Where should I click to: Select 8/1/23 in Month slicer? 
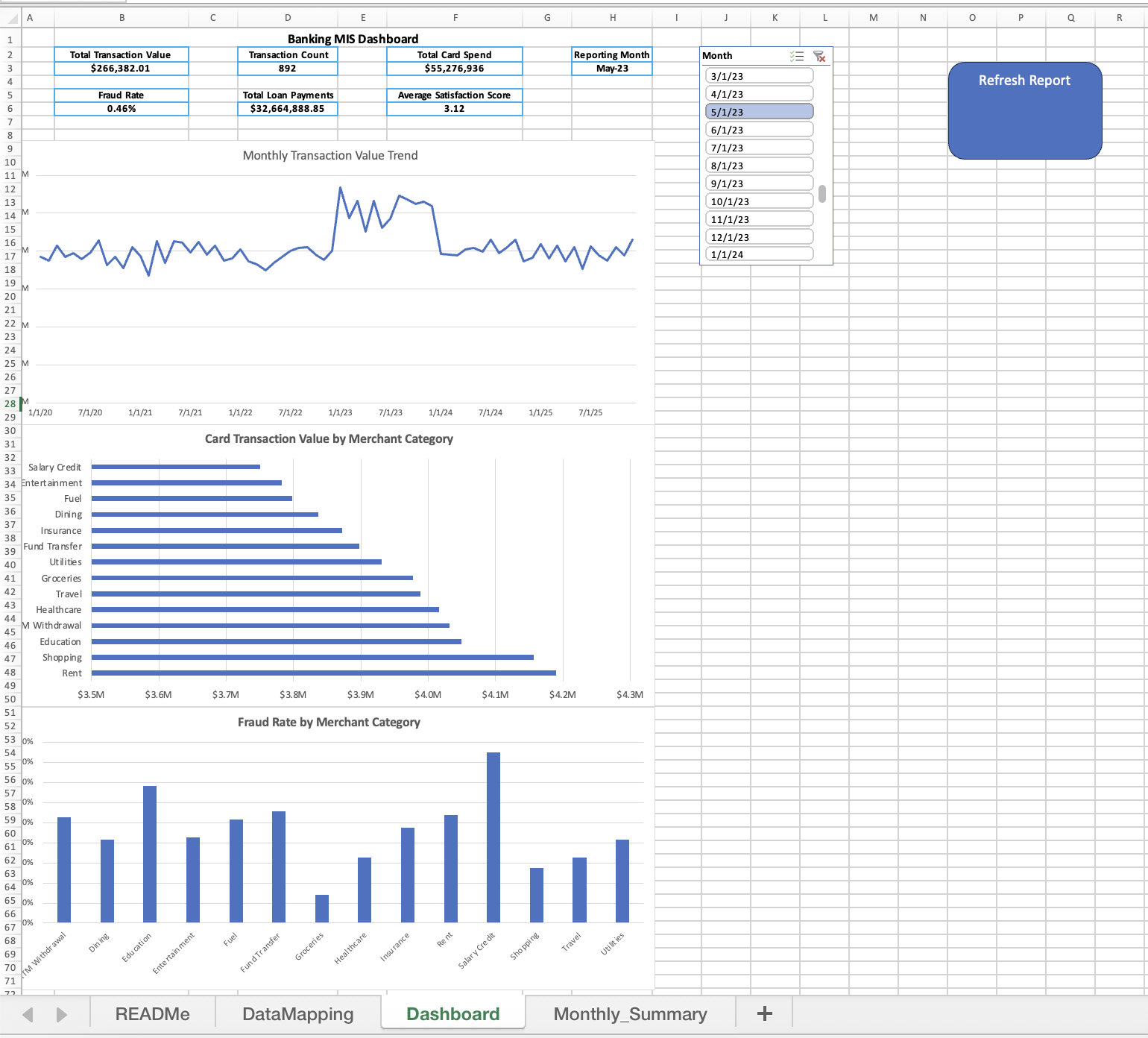pos(759,166)
